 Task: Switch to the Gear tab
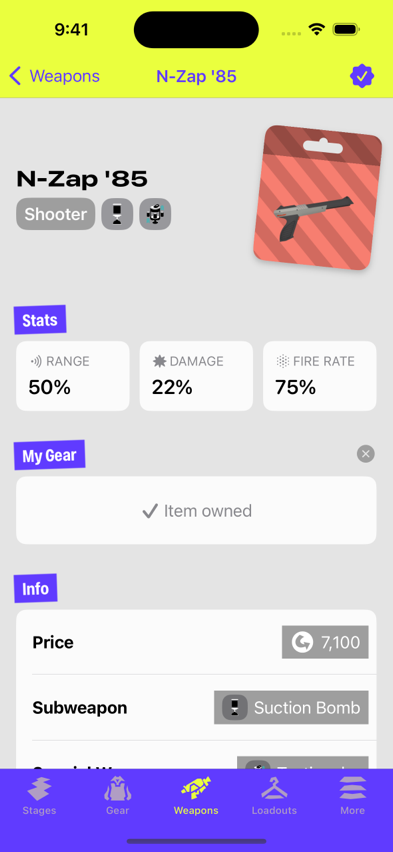[x=117, y=796]
